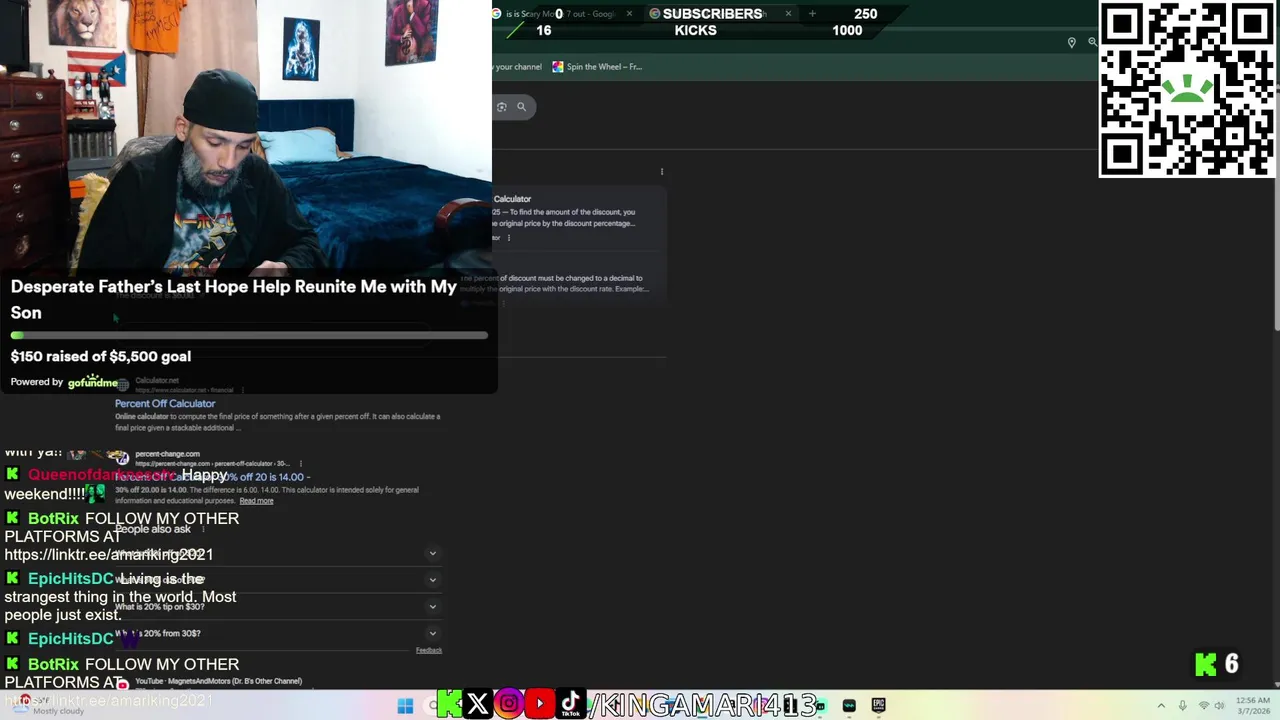1280x720 pixels.
Task: Open the 'your channel' bookmark
Action: pyautogui.click(x=518, y=67)
